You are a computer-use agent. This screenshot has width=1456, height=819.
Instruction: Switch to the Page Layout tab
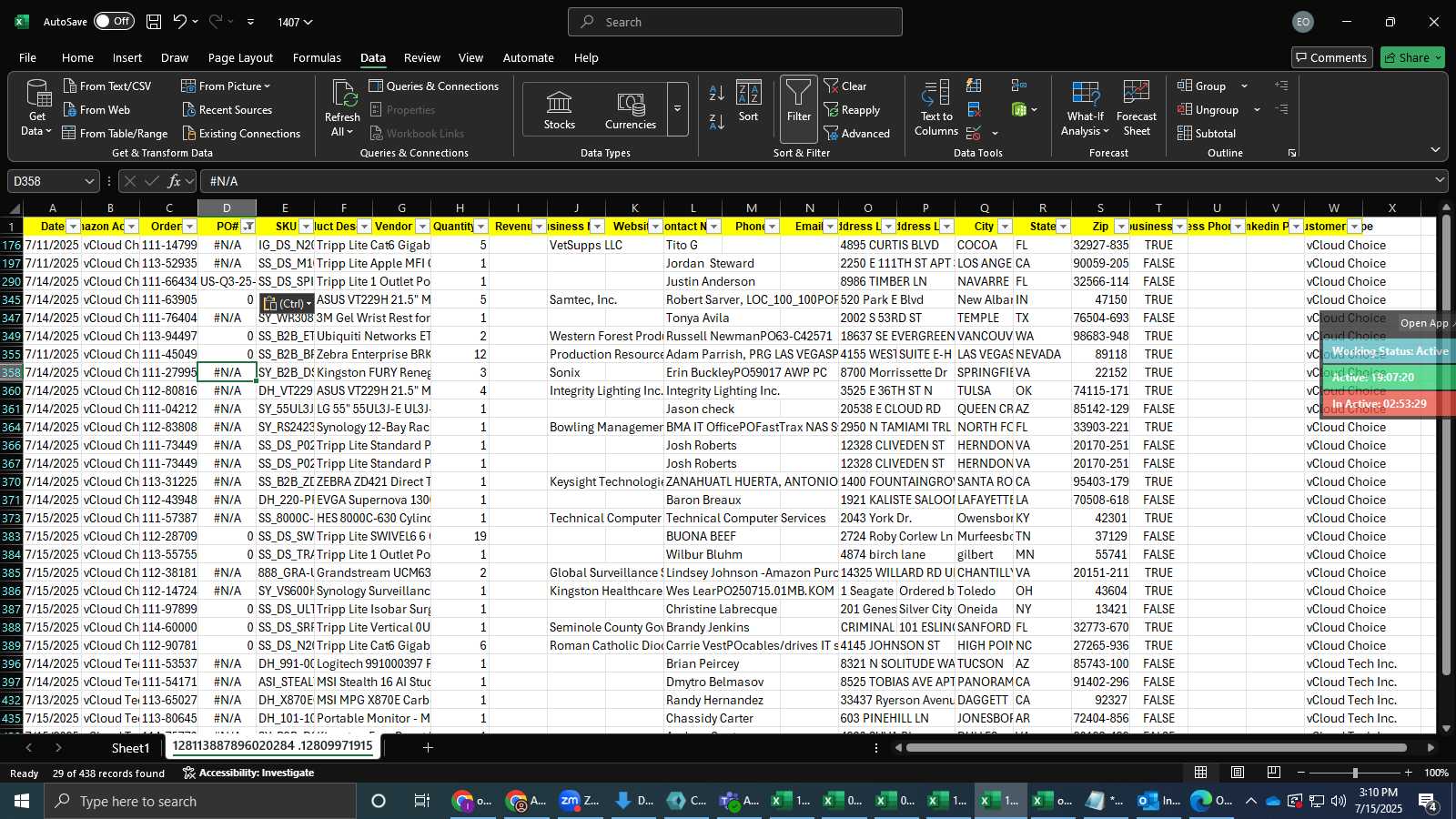click(240, 57)
